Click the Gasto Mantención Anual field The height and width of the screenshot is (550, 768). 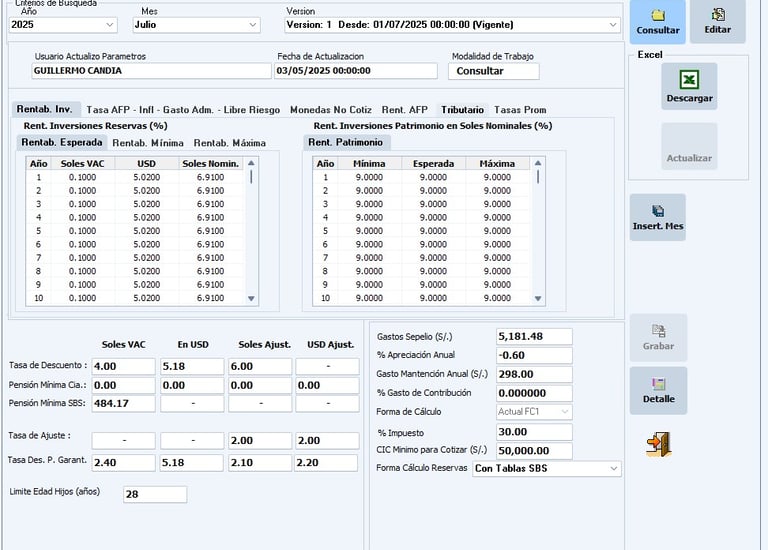[534, 375]
